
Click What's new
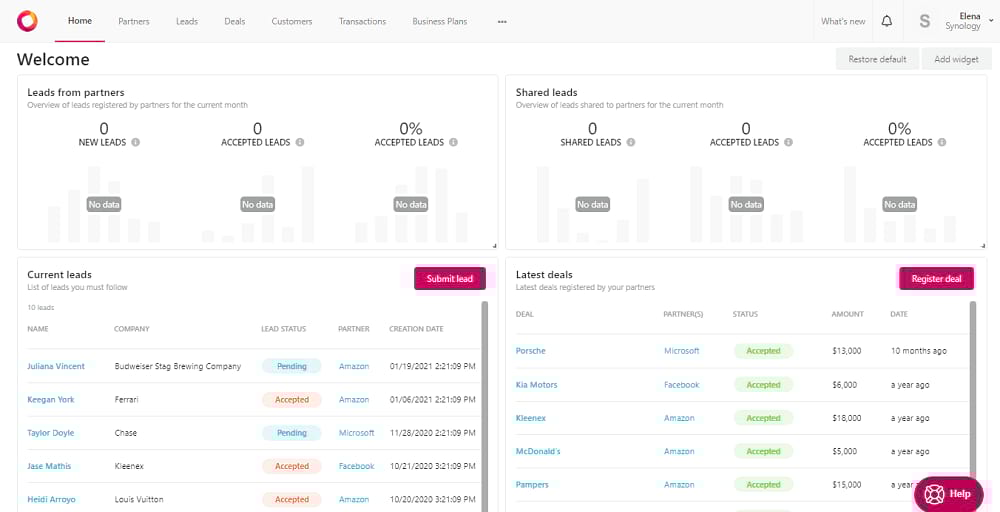(843, 21)
